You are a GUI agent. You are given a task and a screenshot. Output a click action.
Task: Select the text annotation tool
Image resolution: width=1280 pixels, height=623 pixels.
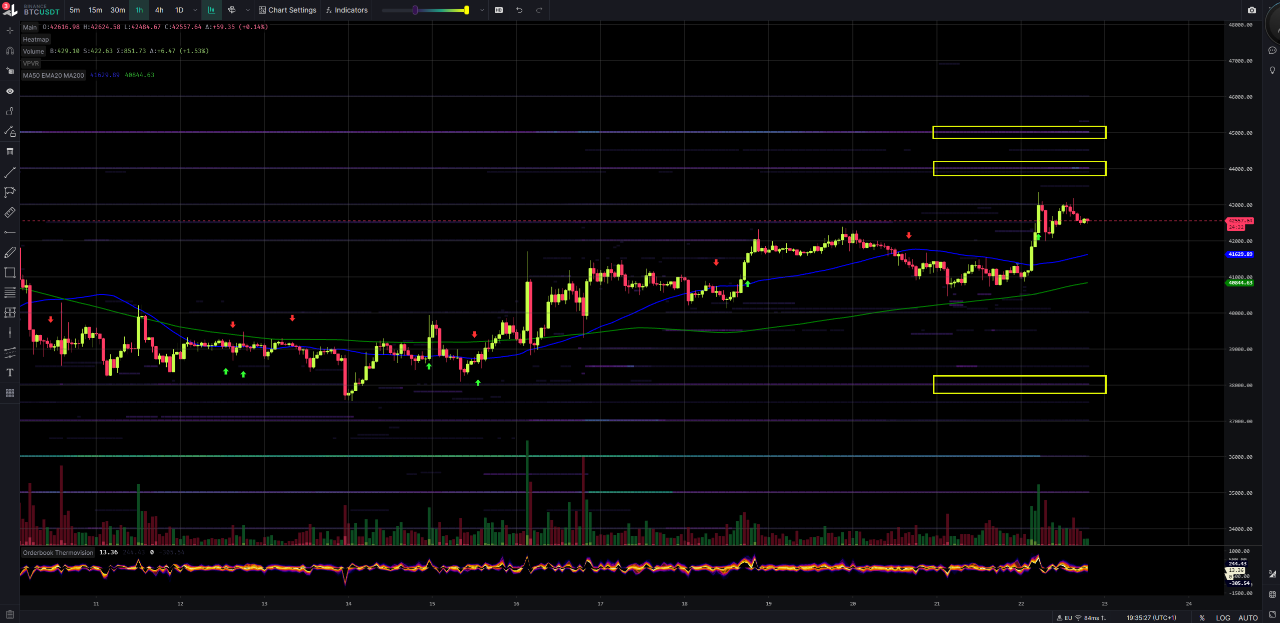10,373
